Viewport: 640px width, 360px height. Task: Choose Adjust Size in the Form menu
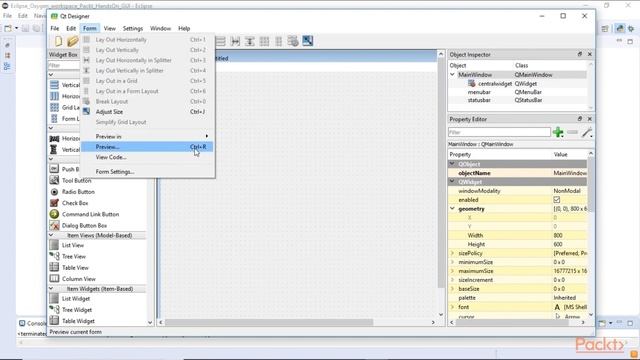coord(147,112)
